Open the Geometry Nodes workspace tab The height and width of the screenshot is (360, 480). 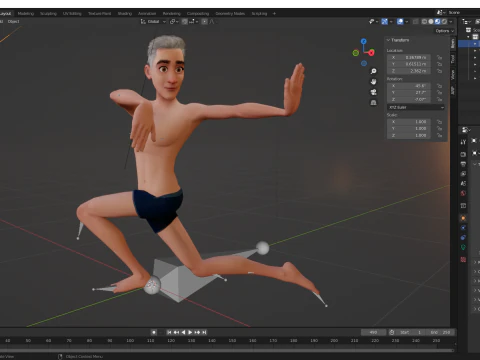pos(230,13)
